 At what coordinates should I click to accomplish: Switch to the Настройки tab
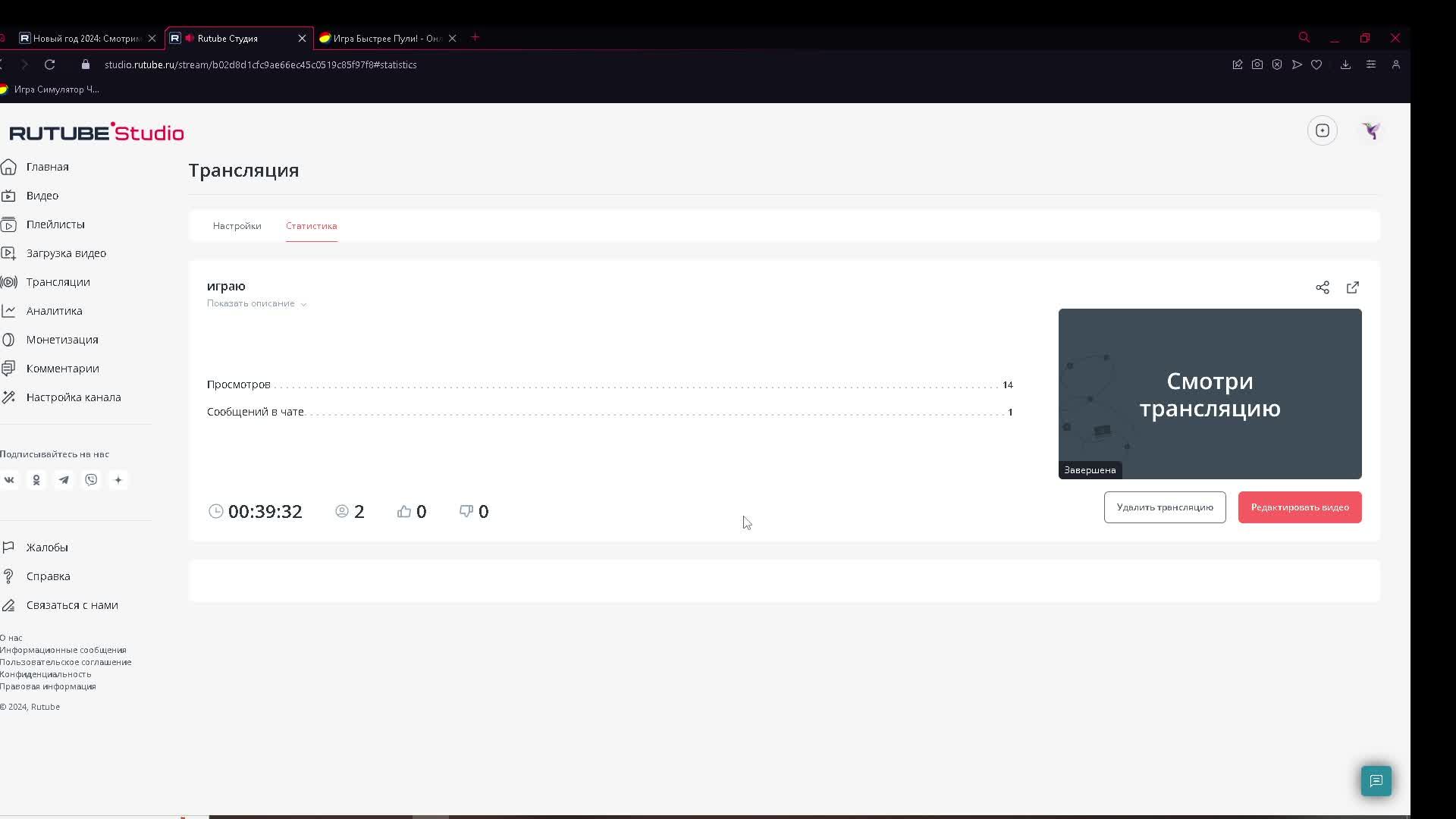[x=237, y=226]
